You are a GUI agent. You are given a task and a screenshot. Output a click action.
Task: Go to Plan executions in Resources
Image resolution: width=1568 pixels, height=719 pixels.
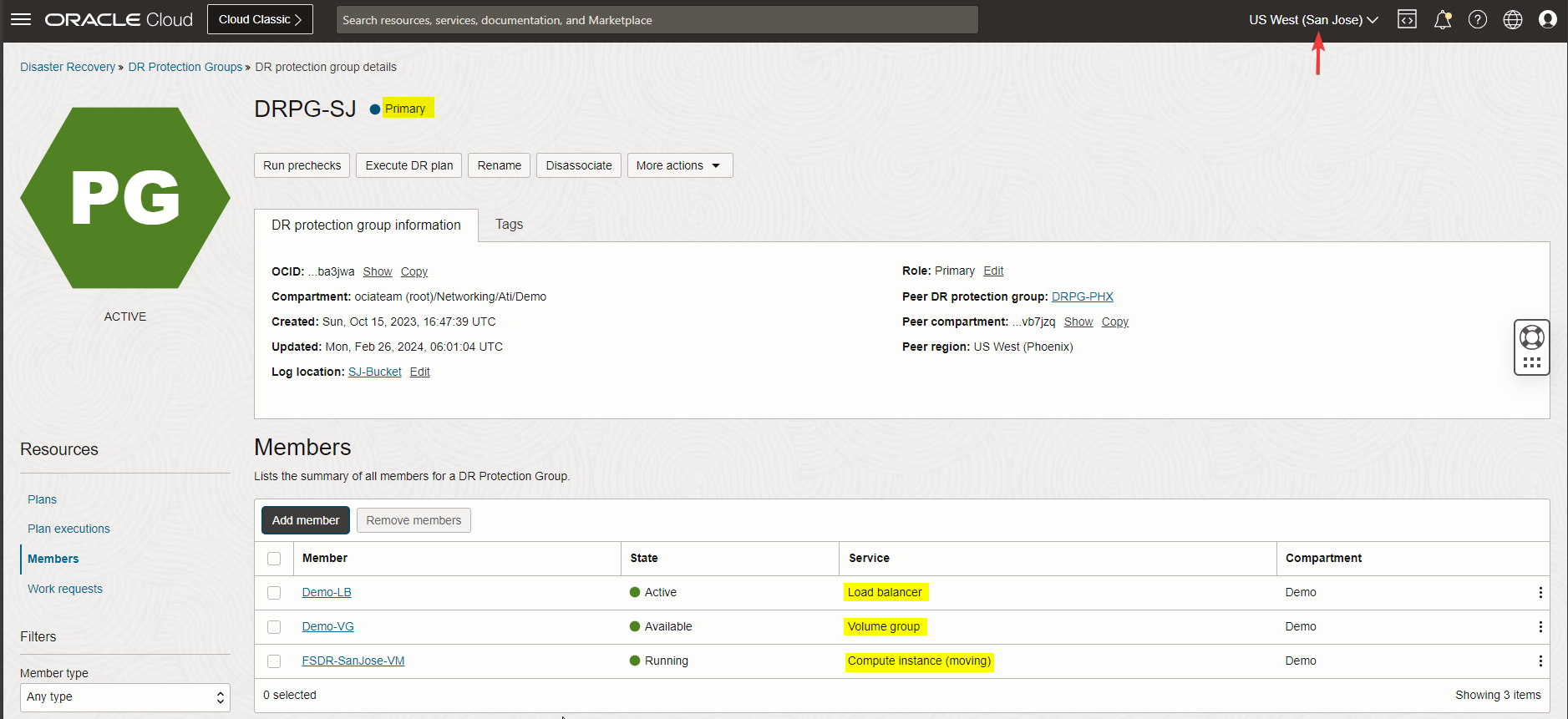click(x=69, y=529)
